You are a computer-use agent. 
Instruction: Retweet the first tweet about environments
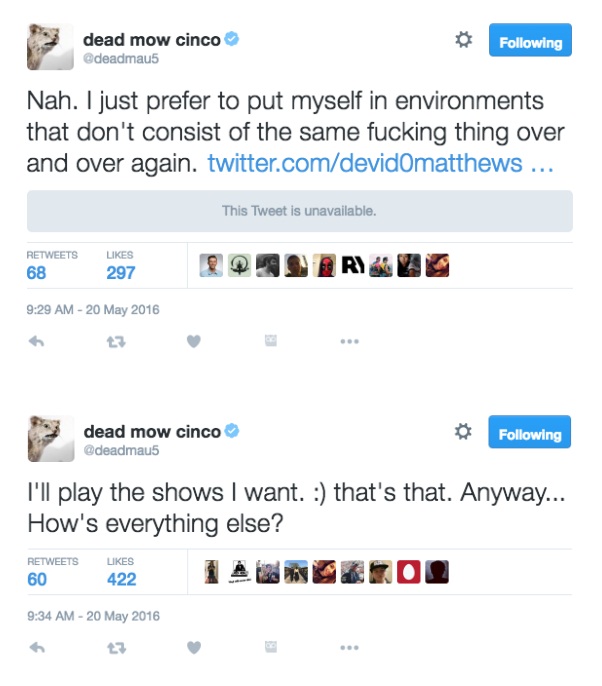[116, 342]
